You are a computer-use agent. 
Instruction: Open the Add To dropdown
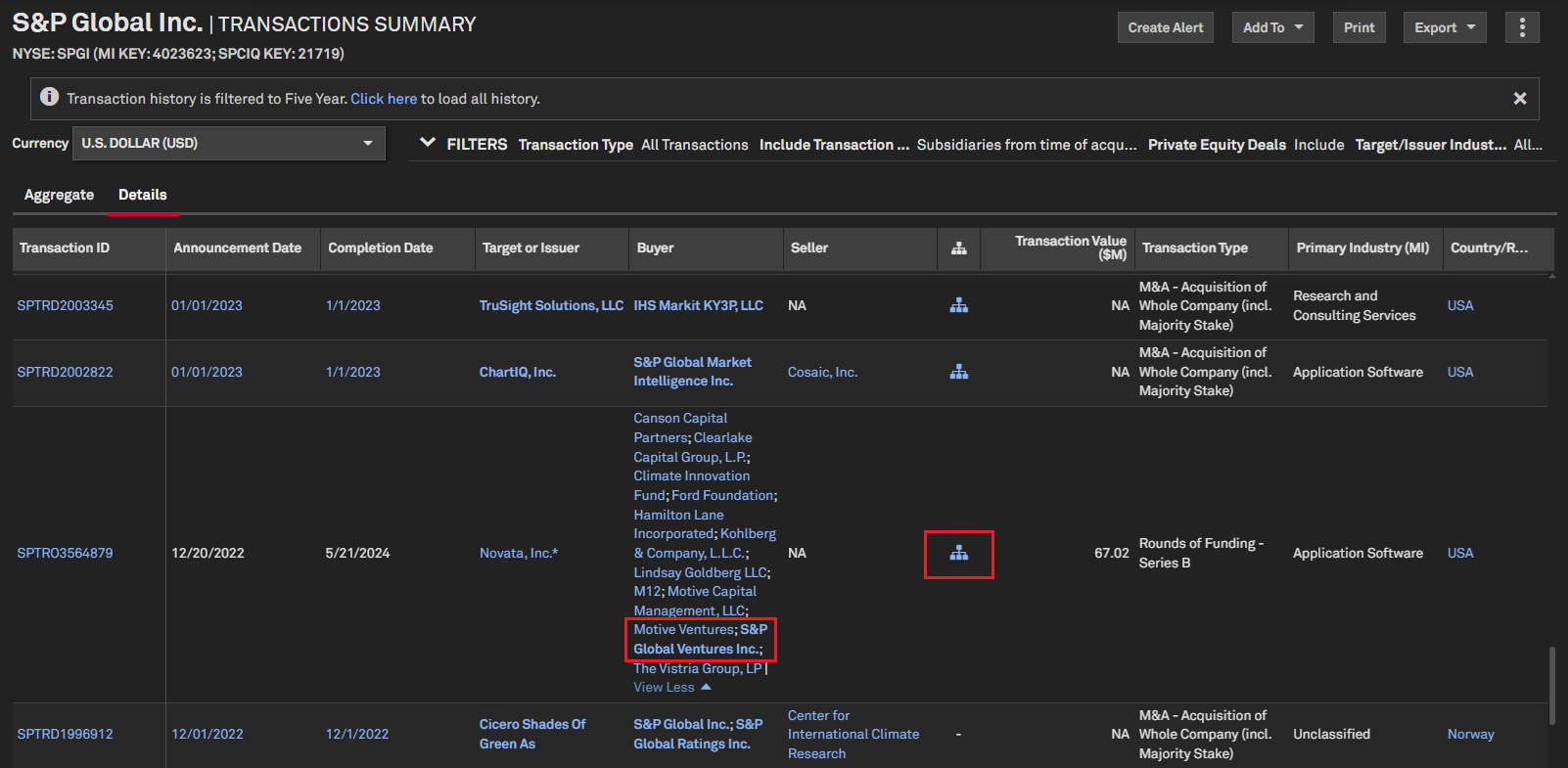click(1272, 27)
